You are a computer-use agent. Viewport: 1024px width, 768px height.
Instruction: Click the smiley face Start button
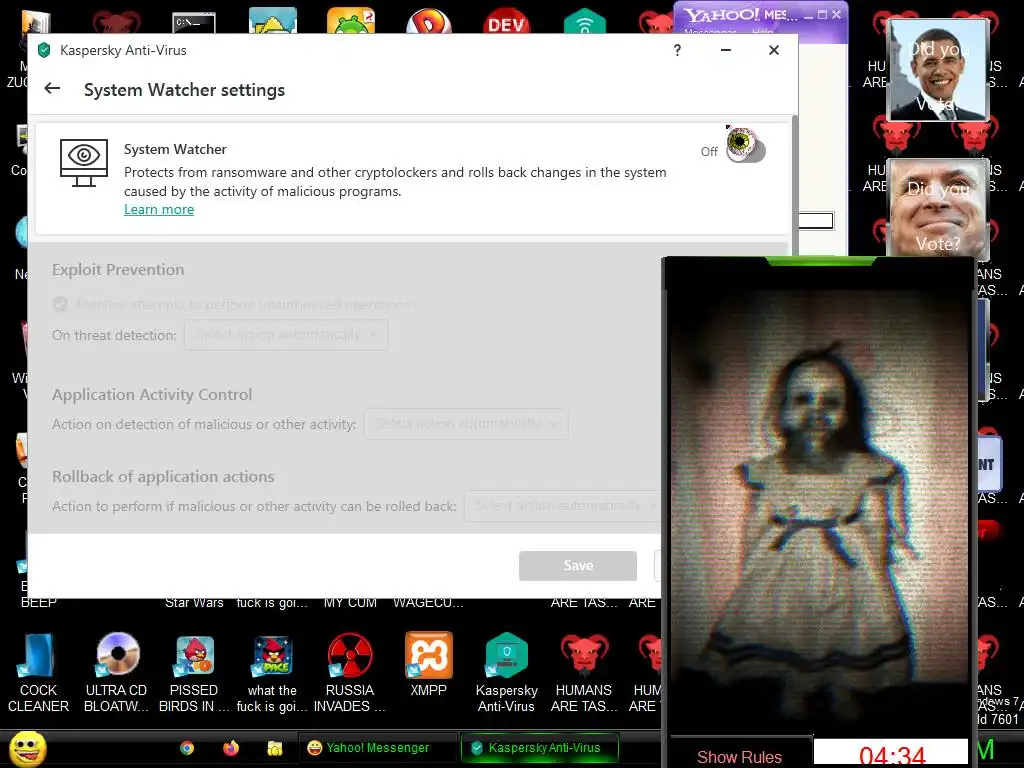(27, 749)
